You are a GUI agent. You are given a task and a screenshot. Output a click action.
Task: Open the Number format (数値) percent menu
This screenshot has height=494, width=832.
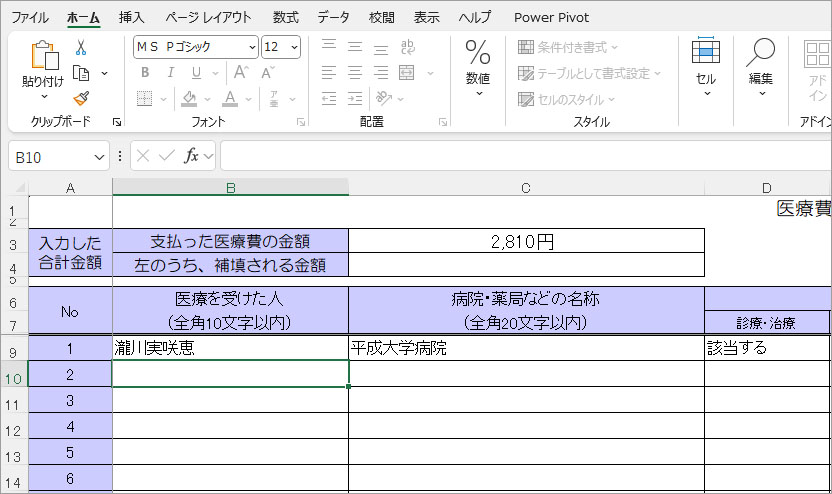pos(478,68)
